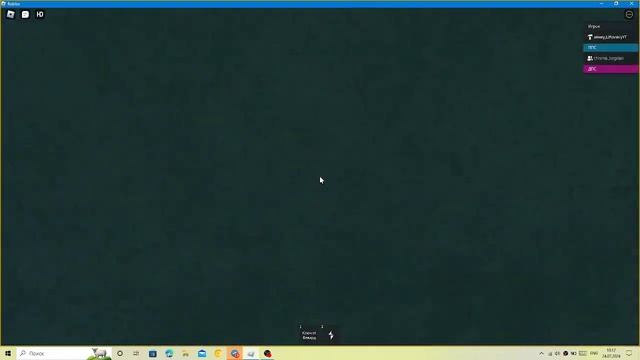Viewport: 640px width, 360px height.
Task: Select the first player in the player list
Action: 610,37
